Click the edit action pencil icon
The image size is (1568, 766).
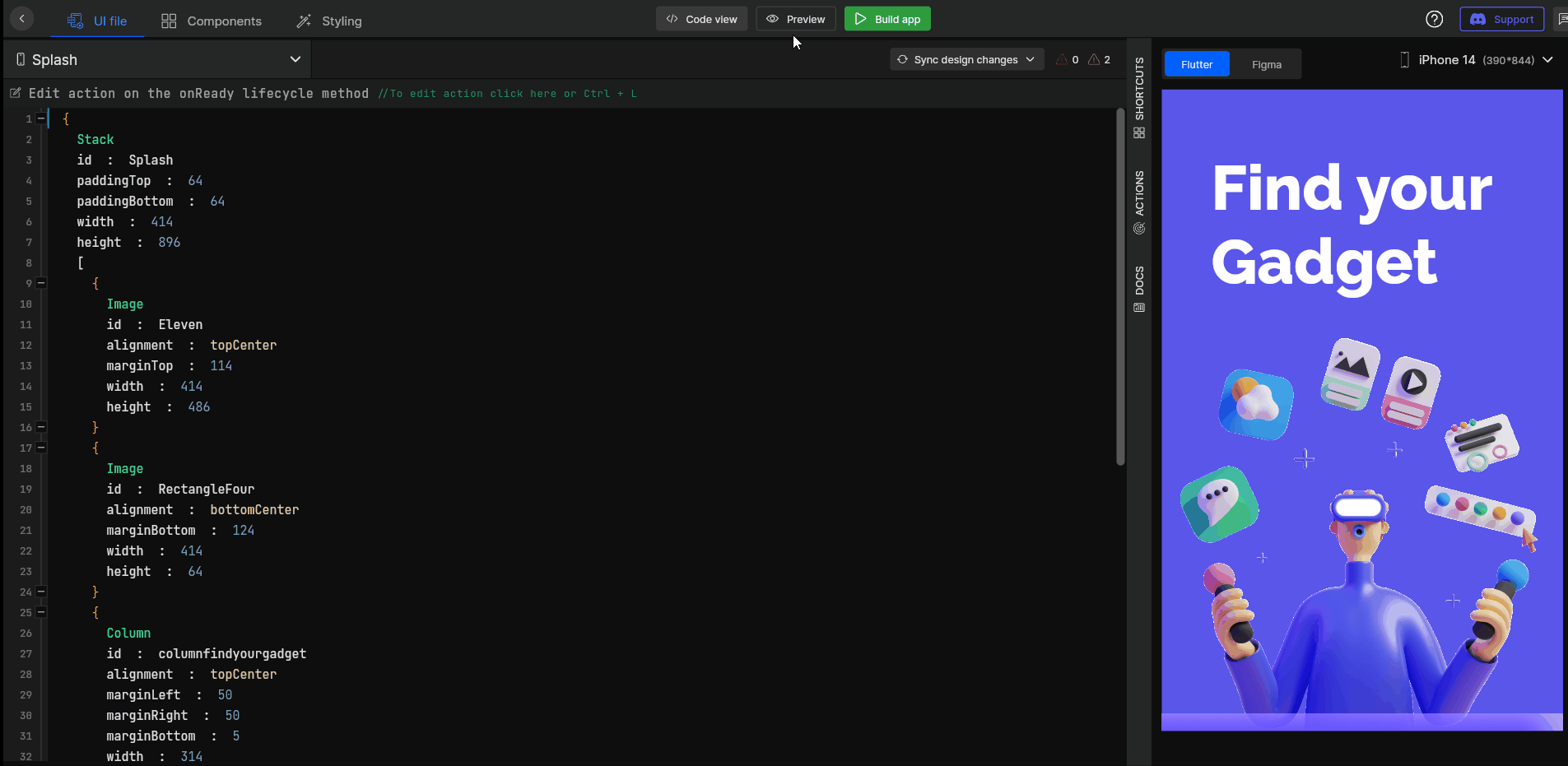[15, 93]
